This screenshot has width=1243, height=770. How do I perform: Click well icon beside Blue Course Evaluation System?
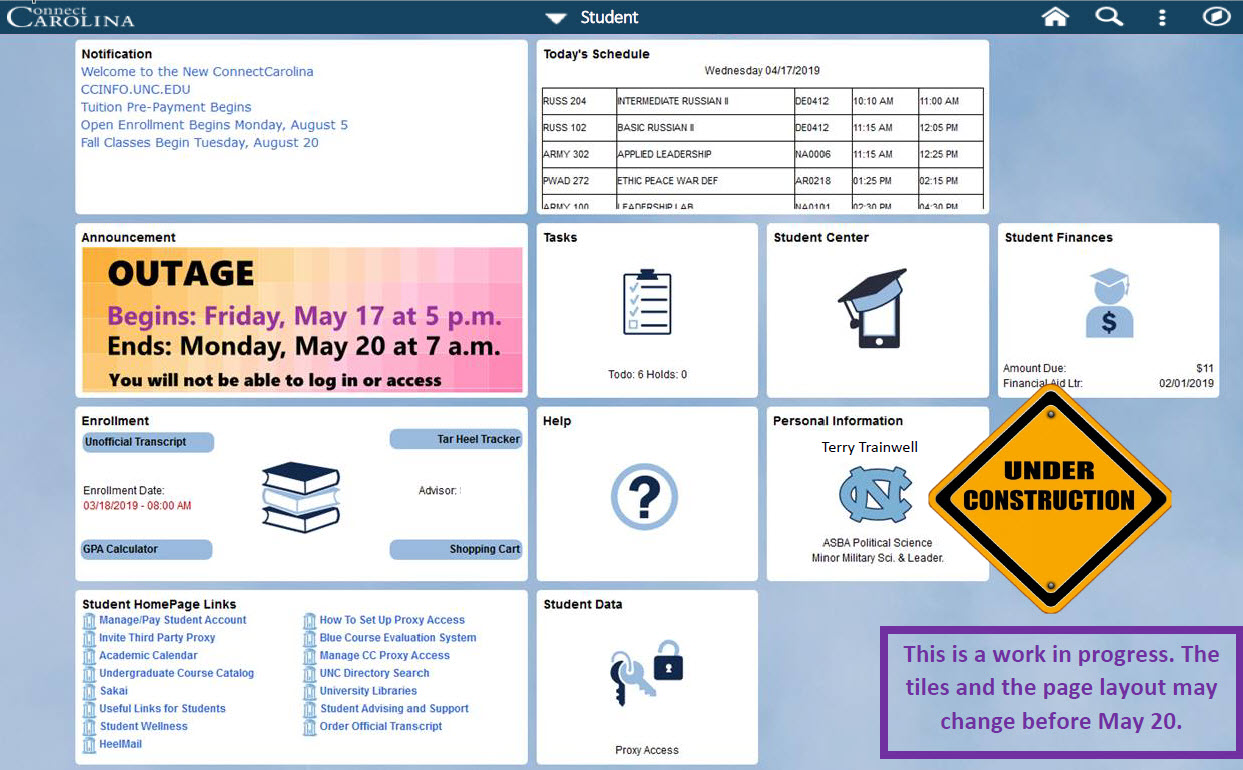tap(310, 638)
